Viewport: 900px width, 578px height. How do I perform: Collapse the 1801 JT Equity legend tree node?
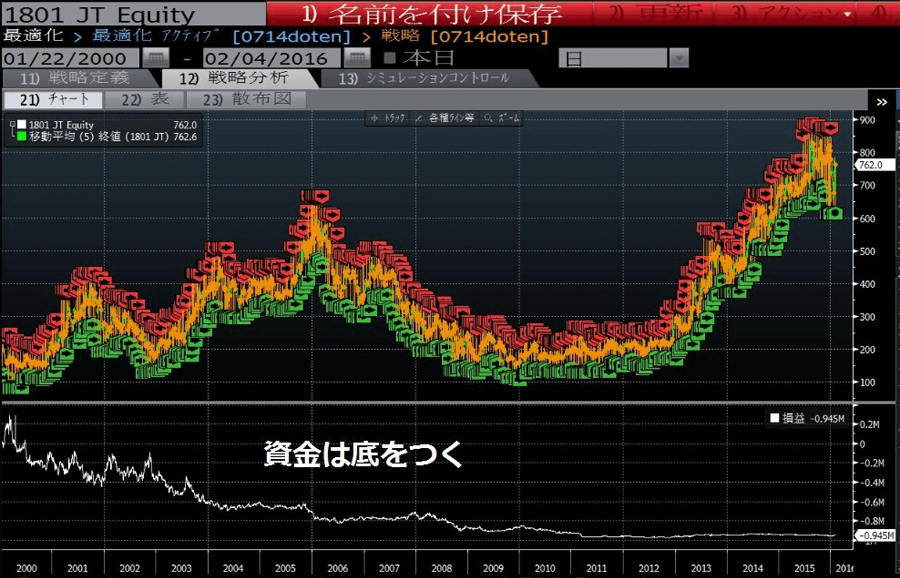(11, 125)
